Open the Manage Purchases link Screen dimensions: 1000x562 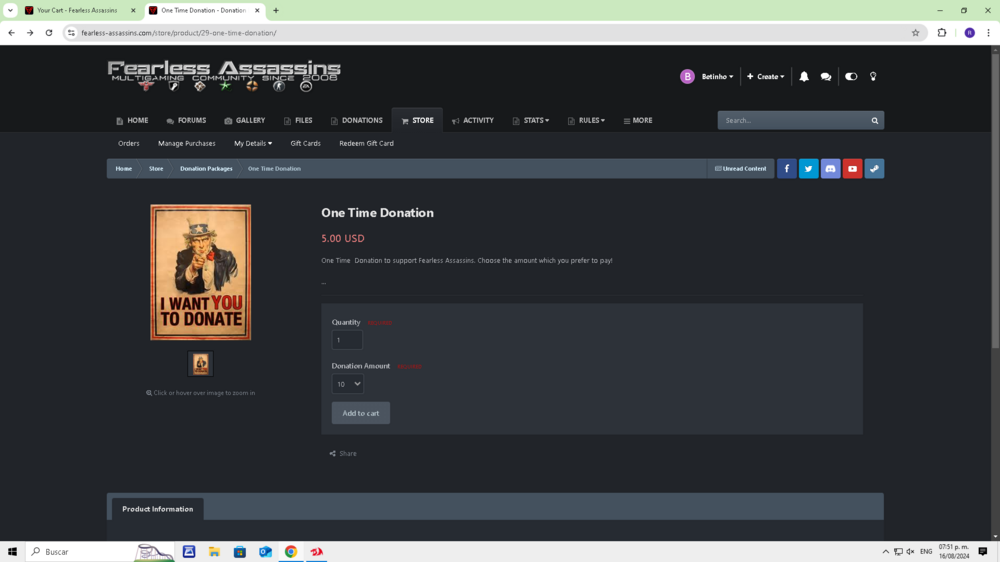click(x=186, y=144)
